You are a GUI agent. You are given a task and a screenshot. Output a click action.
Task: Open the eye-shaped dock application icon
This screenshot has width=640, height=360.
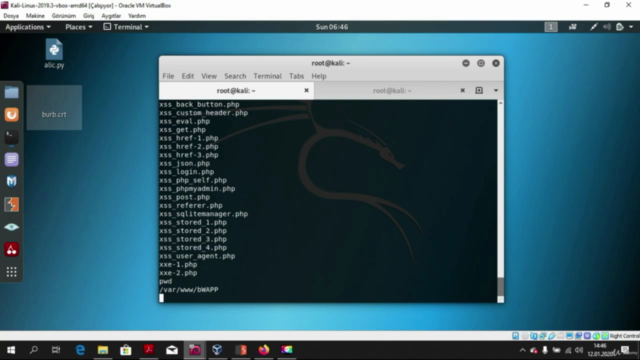(11, 227)
